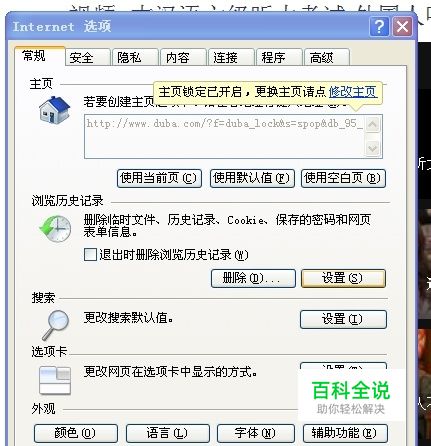
Task: Switch to the 安全 tab
Action: click(x=87, y=57)
